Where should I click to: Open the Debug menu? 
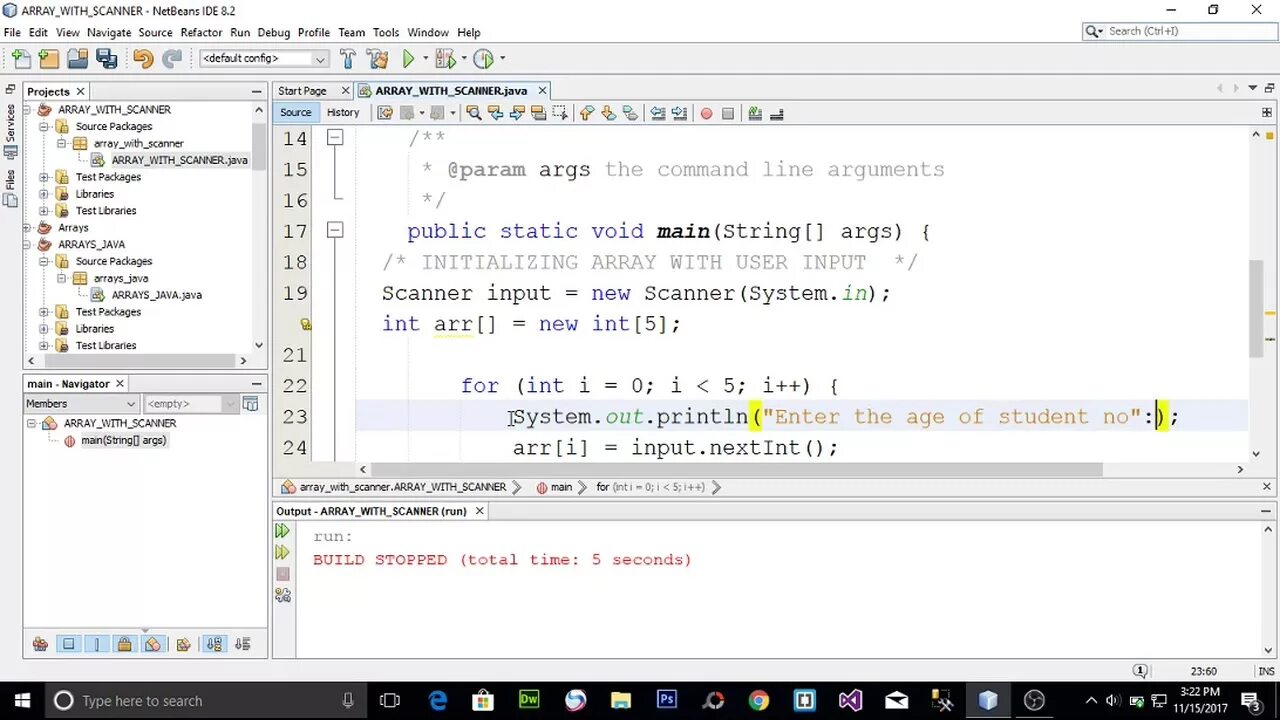point(274,32)
